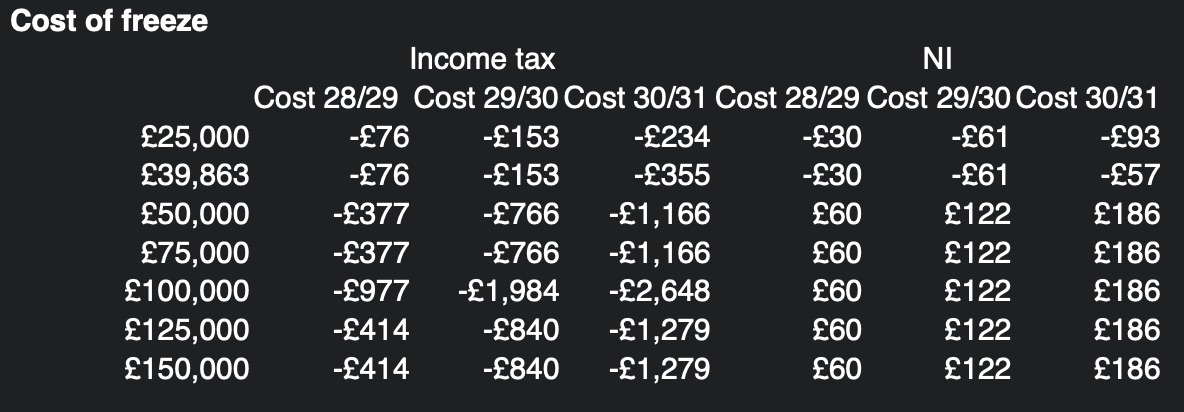Click the Income tax "Cost 29/30" column header
Screen dimensions: 1184x412
click(486, 99)
